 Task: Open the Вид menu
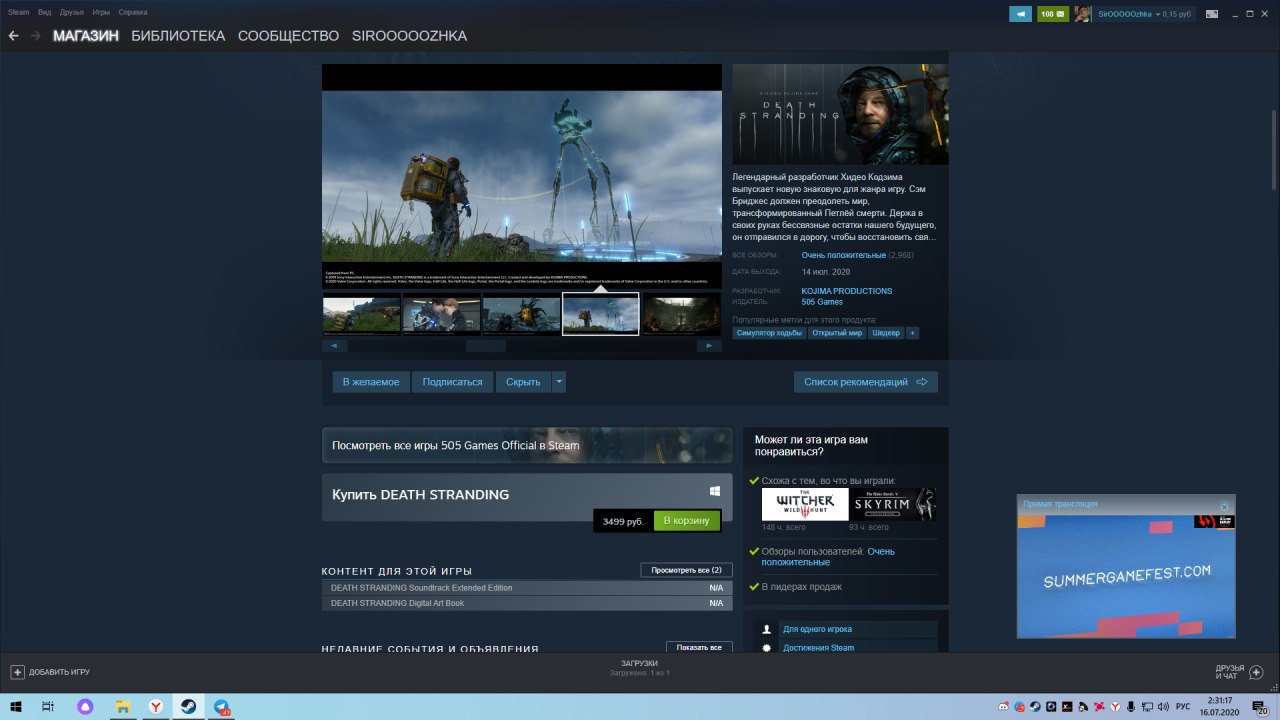pyautogui.click(x=45, y=12)
